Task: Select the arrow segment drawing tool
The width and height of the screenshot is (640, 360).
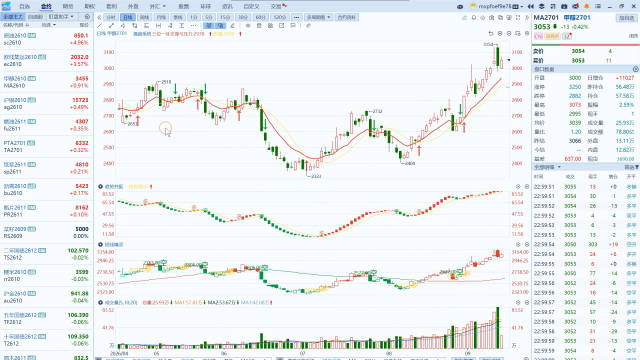Action: 111,25
